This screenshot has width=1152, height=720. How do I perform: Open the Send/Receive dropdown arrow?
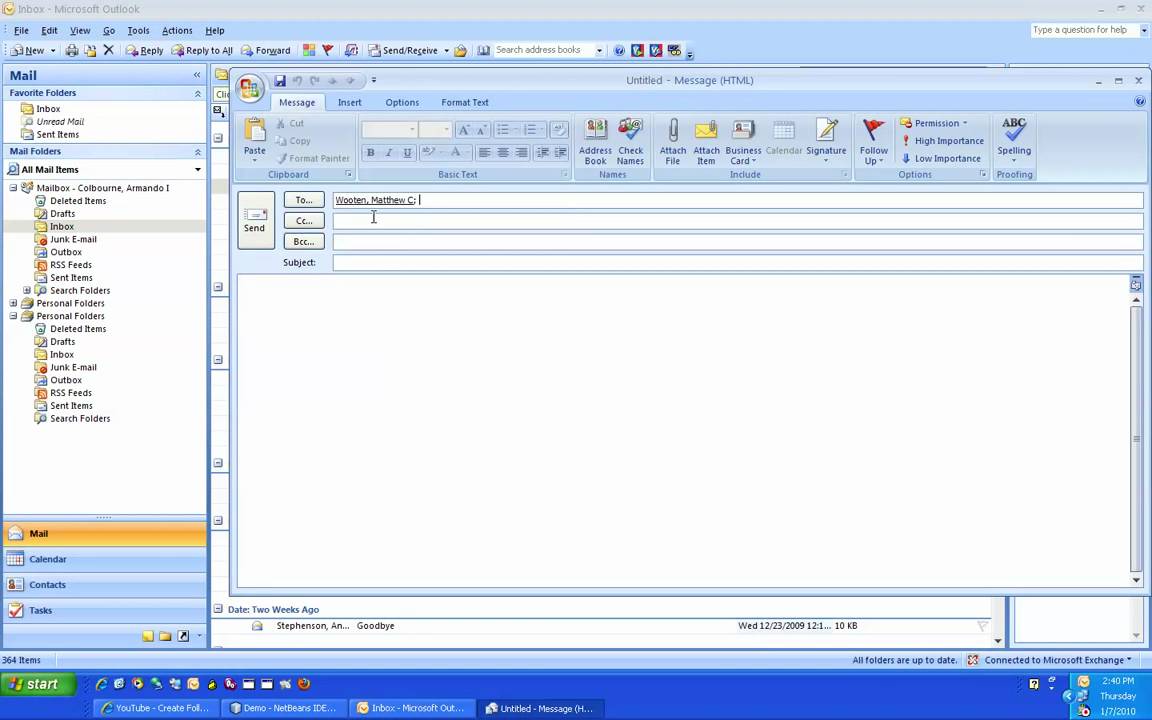pyautogui.click(x=446, y=51)
